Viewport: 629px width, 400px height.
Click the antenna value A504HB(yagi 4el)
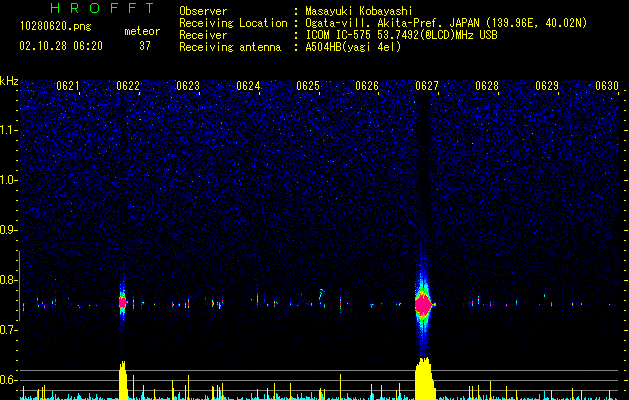point(353,47)
